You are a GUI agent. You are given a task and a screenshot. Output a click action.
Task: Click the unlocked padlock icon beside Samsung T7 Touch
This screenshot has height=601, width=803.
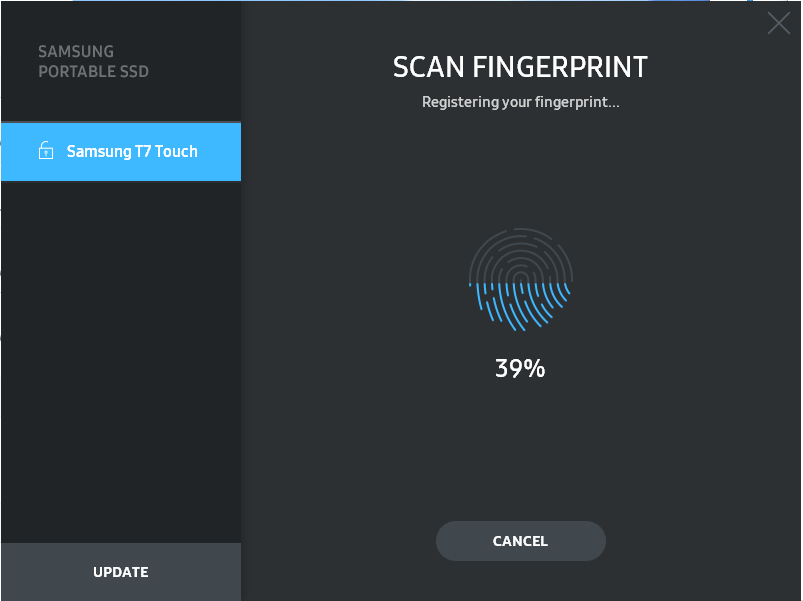45,151
